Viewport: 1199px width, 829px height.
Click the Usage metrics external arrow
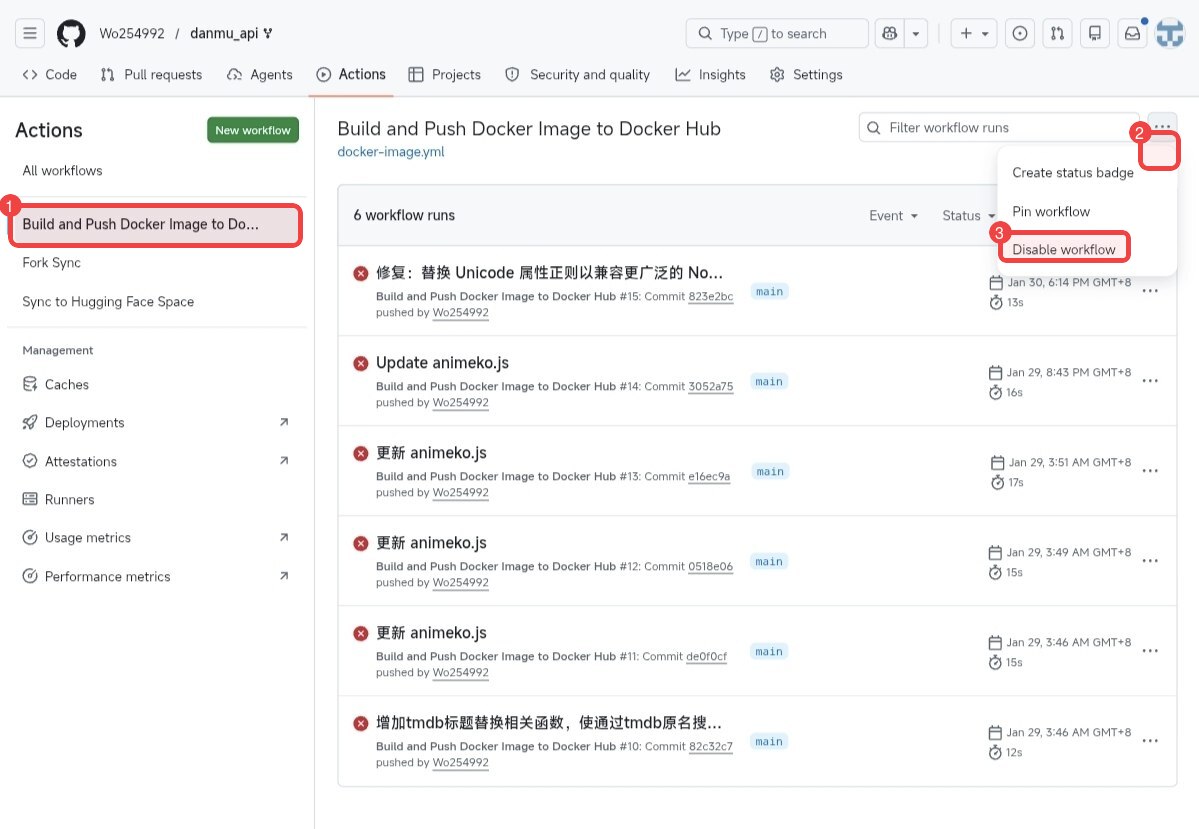[x=284, y=538]
